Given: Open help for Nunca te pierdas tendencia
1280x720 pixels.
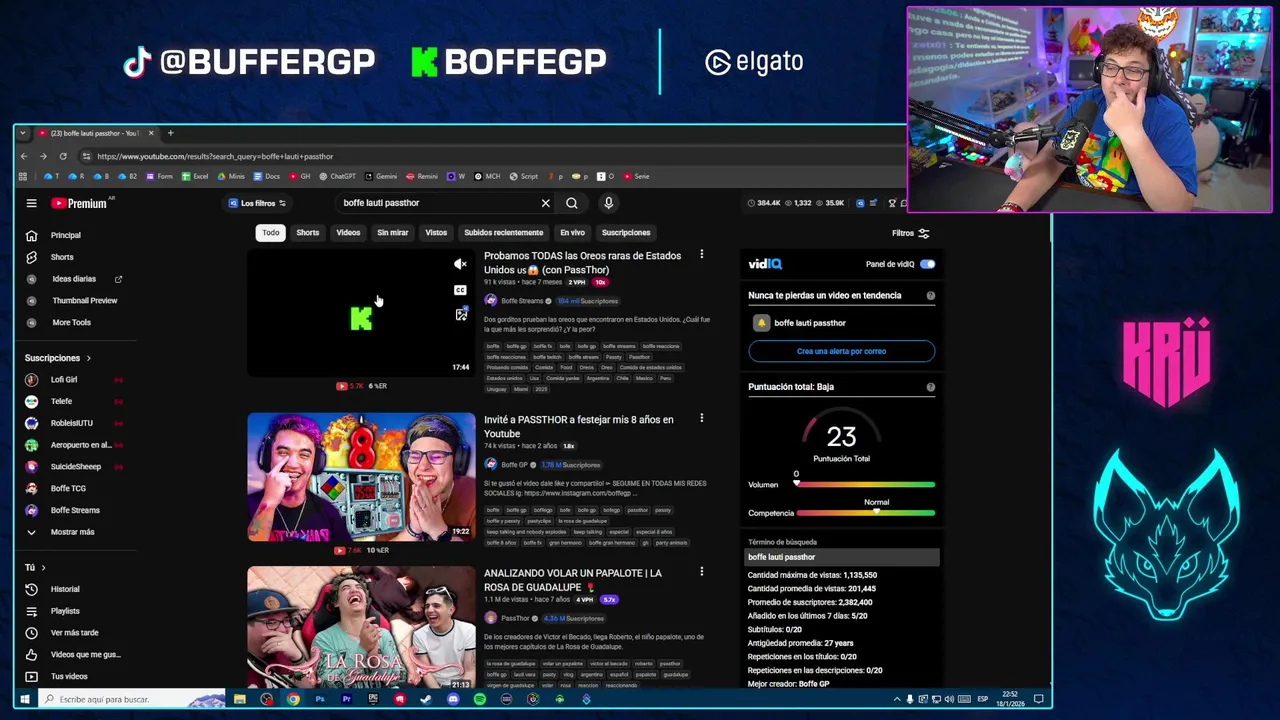Looking at the screenshot, I should tap(930, 295).
